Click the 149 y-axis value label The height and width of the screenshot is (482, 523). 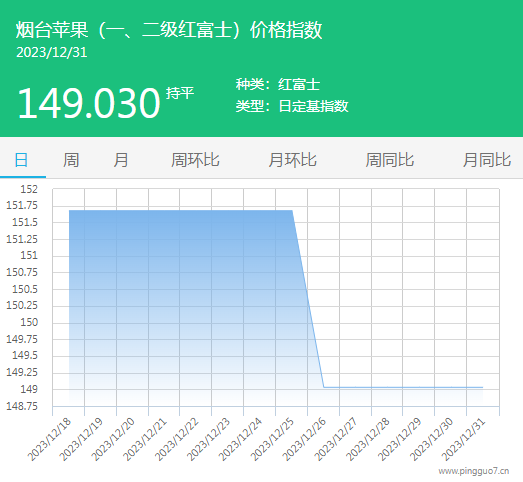(29, 389)
